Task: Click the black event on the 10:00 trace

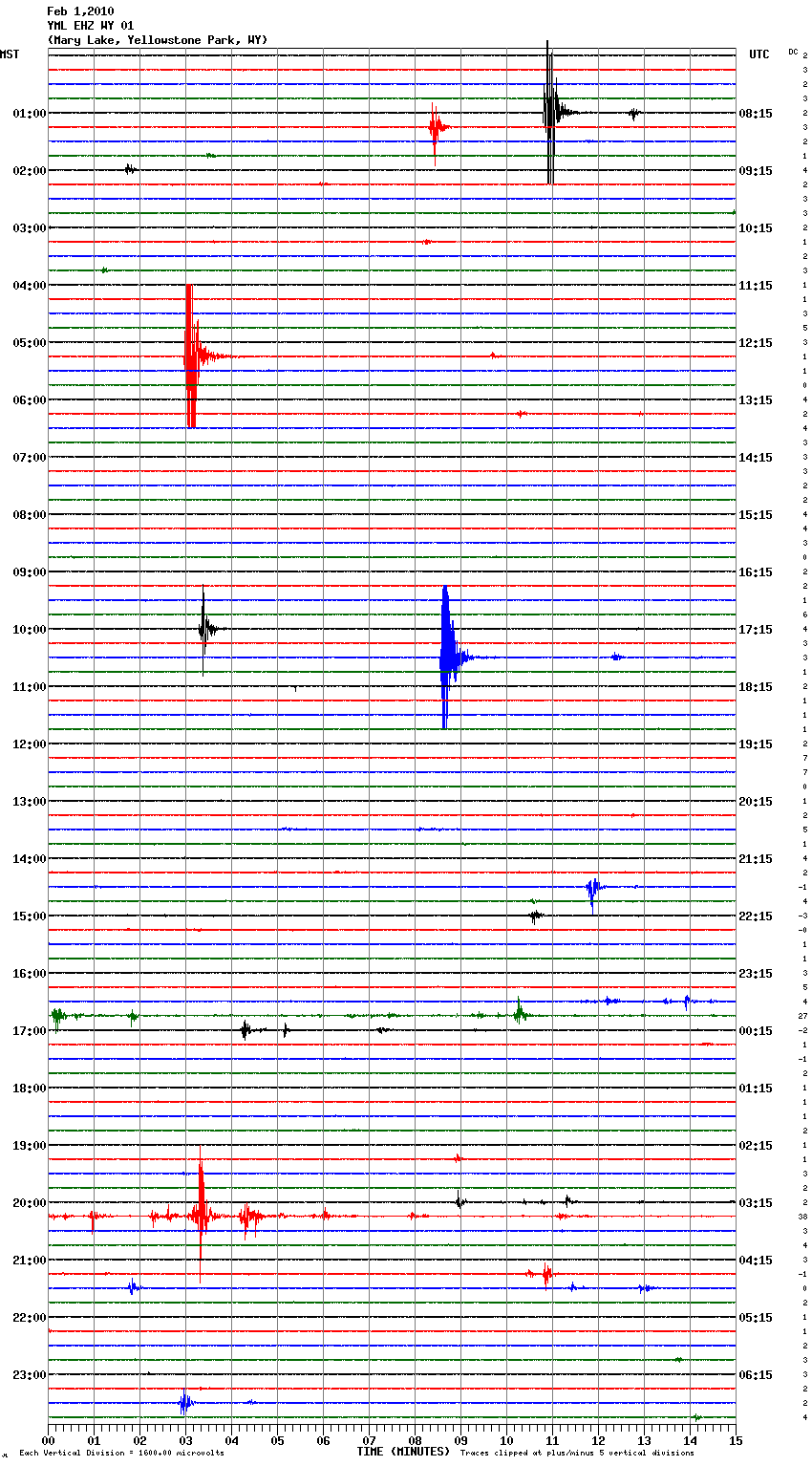Action: click(x=203, y=629)
